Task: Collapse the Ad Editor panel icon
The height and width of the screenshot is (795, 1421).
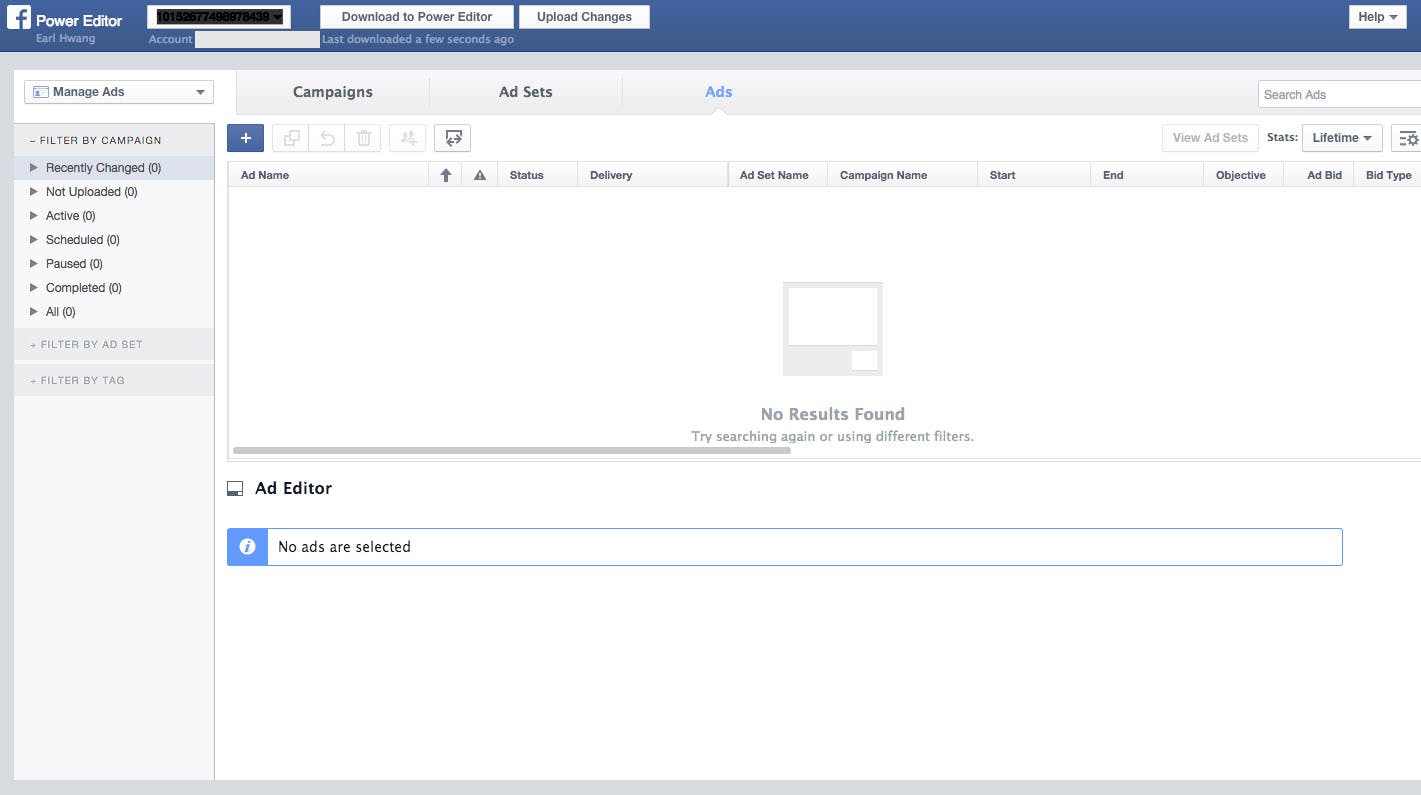Action: tap(235, 489)
